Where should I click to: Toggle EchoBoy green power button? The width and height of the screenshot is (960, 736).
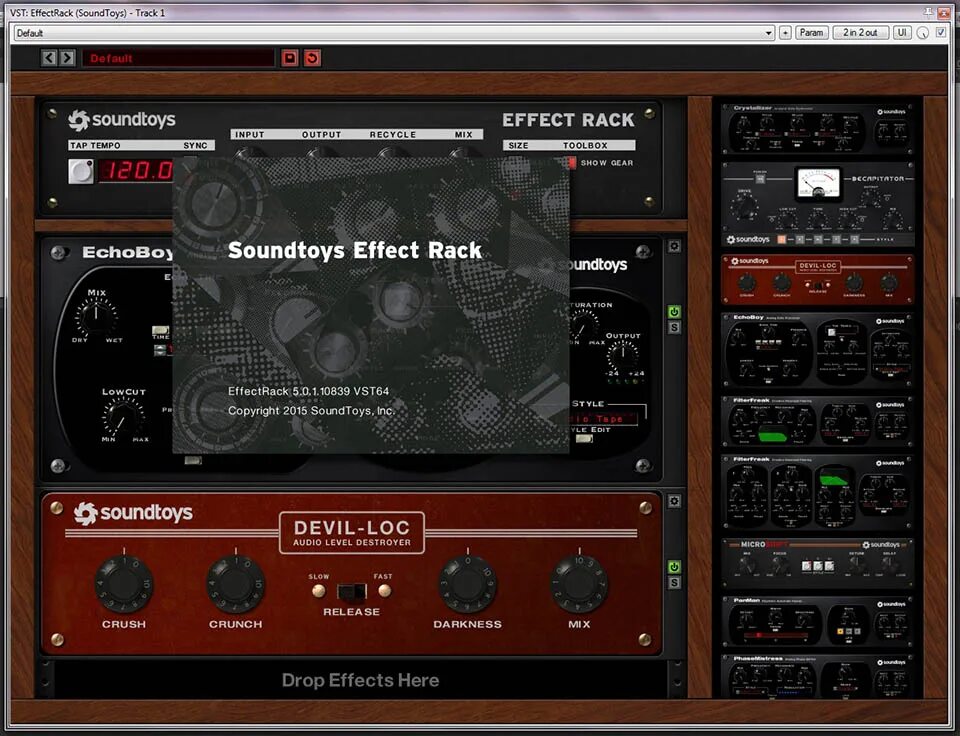click(x=674, y=312)
